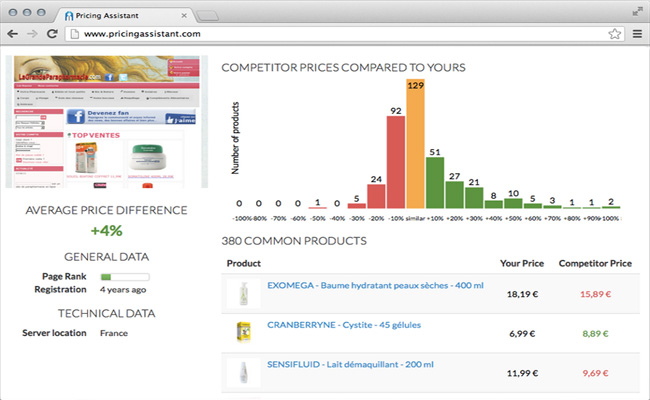Click the Product column header
Viewport: 650px width, 400px height.
coord(244,263)
